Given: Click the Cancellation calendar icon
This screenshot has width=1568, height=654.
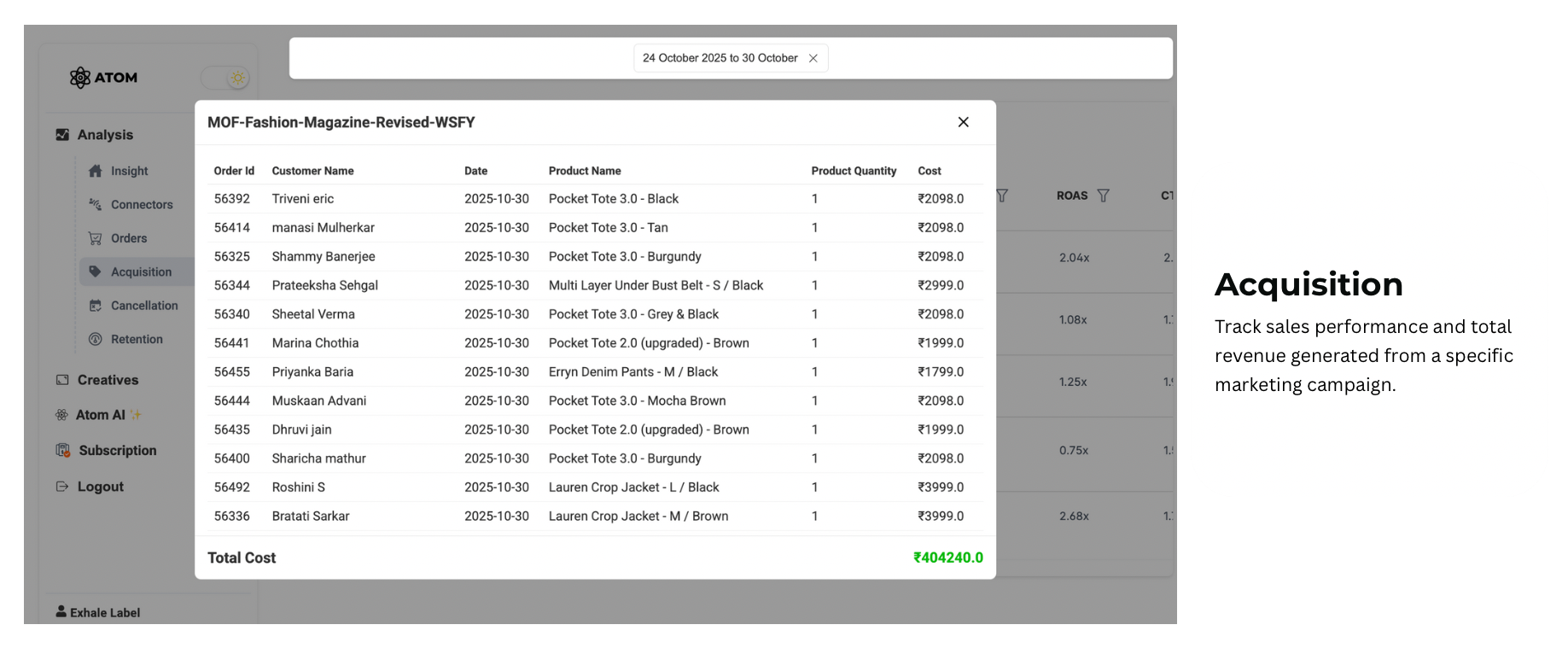Looking at the screenshot, I should [x=96, y=305].
